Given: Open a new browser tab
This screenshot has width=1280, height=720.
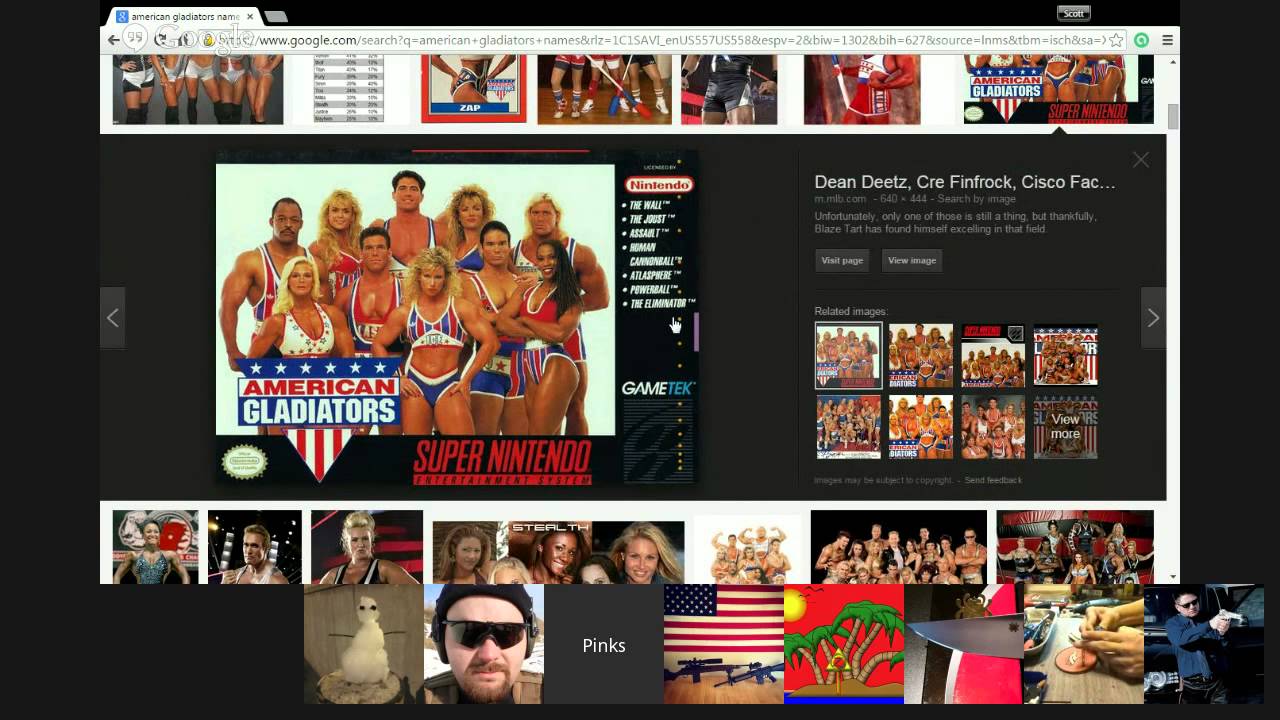Looking at the screenshot, I should 276,17.
